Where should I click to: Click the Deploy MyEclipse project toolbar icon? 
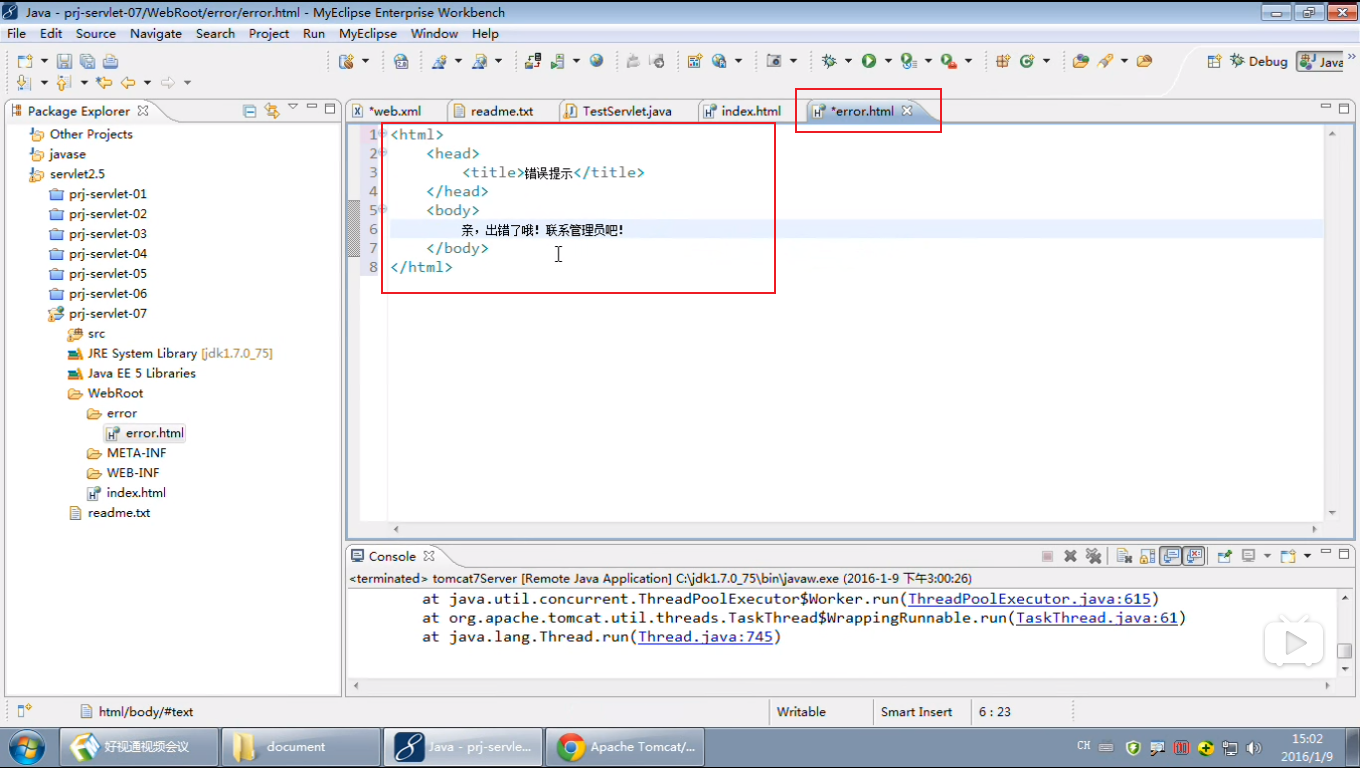point(535,61)
